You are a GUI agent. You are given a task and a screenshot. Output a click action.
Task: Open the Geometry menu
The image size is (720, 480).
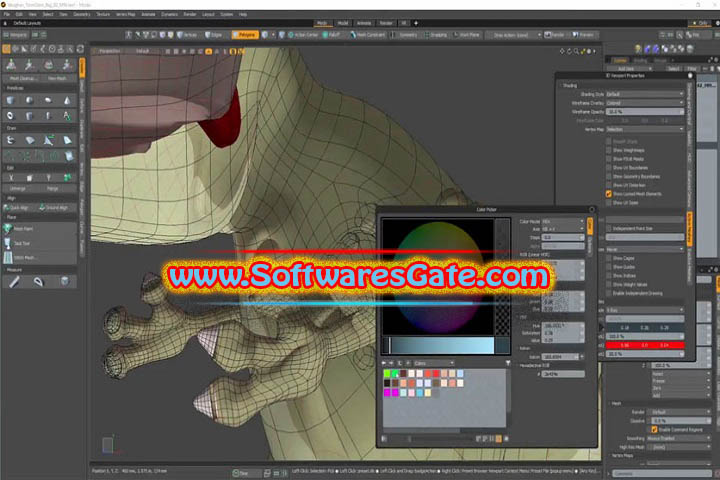pyautogui.click(x=82, y=14)
